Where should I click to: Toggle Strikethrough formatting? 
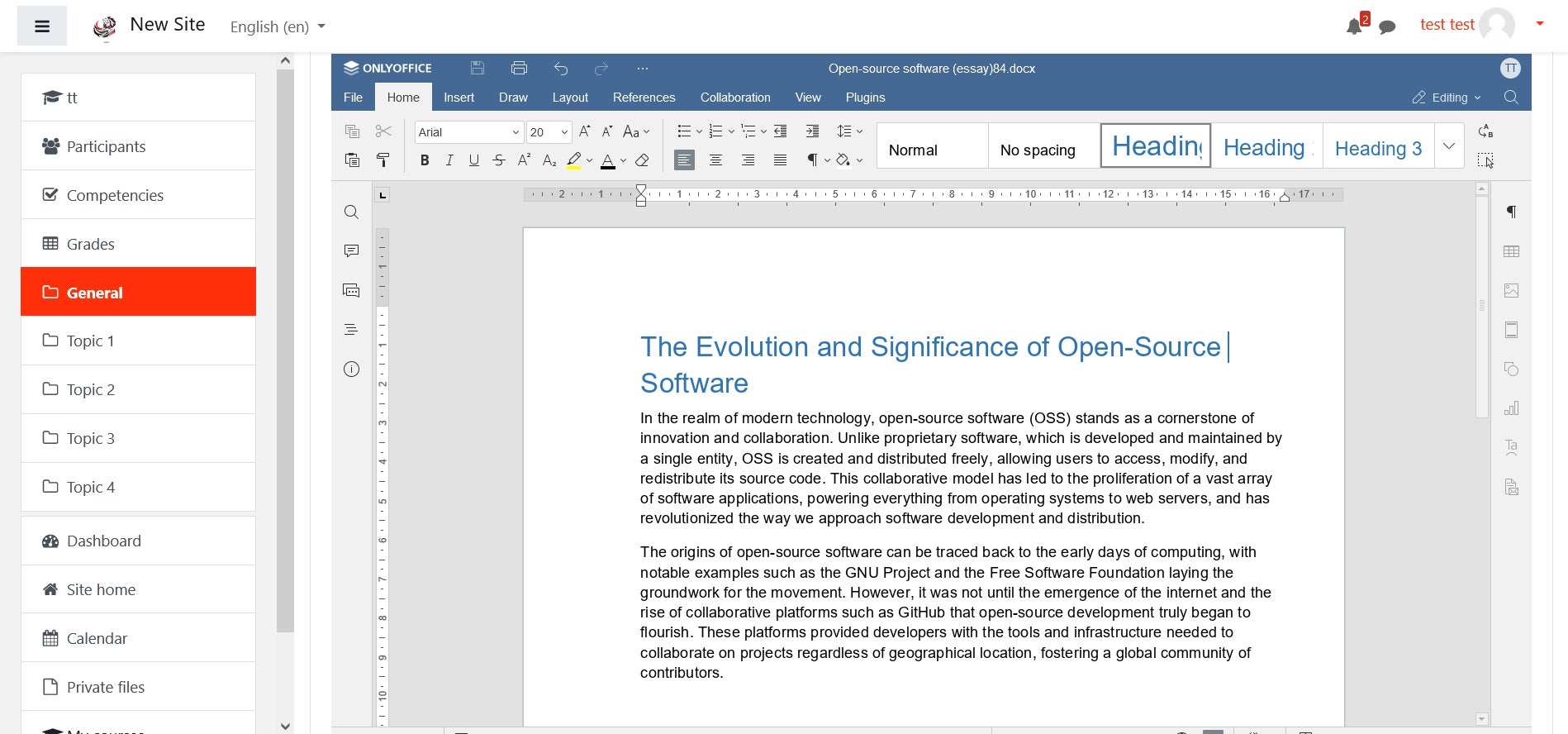pyautogui.click(x=499, y=160)
